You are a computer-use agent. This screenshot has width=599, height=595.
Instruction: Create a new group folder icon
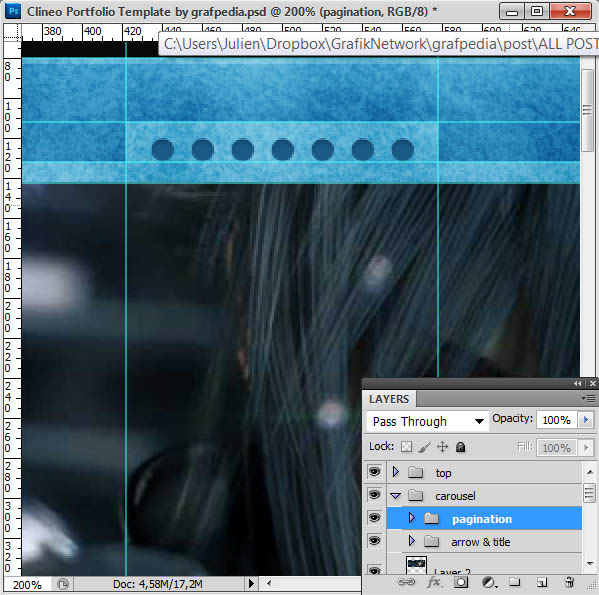pos(515,582)
